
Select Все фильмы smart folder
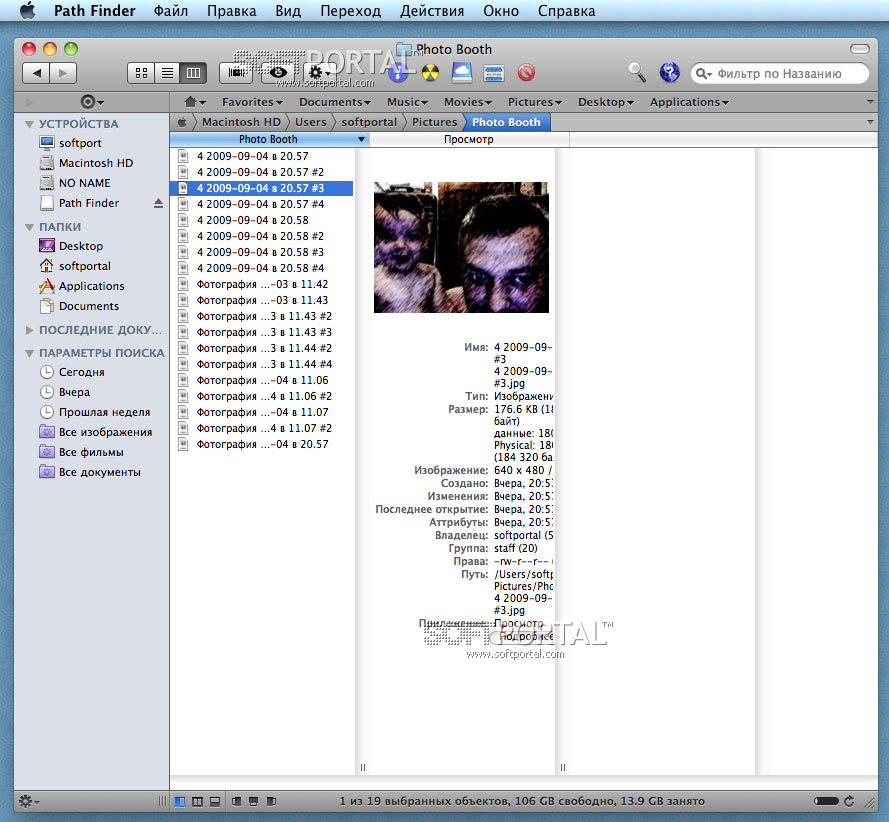click(91, 452)
